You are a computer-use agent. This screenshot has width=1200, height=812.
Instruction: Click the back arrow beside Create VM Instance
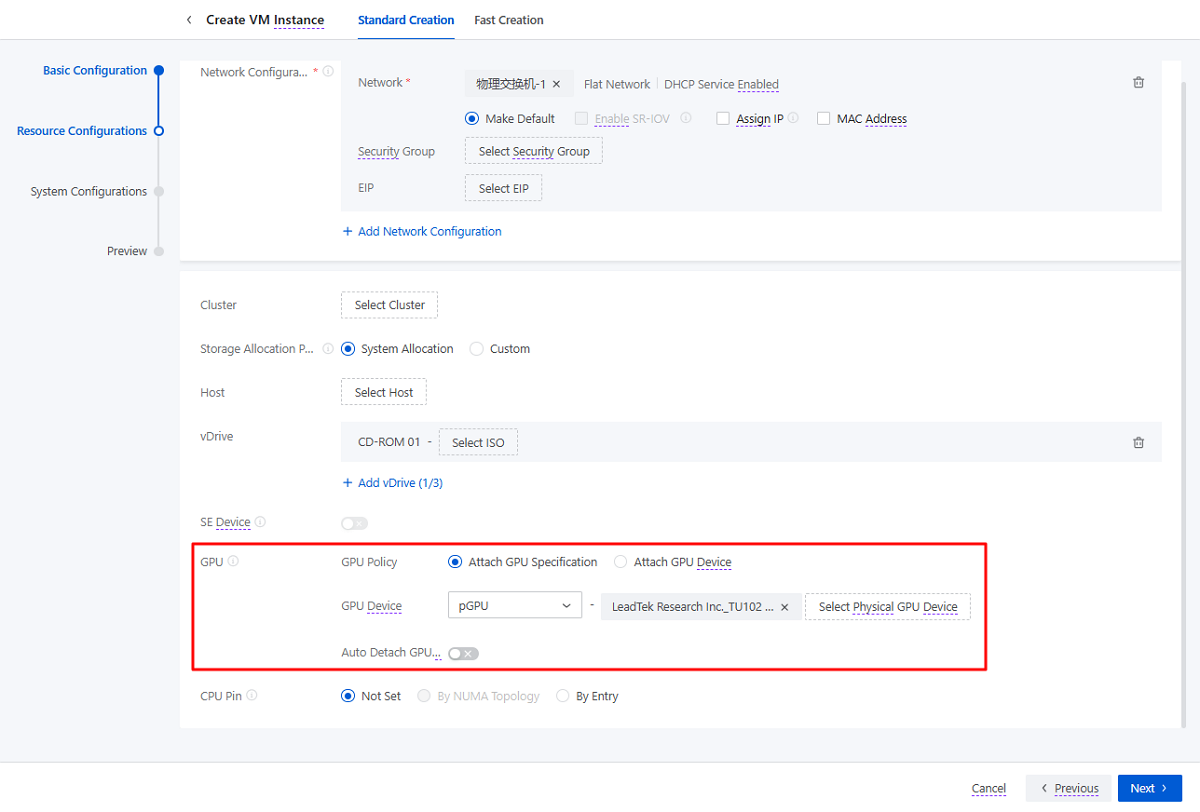pos(189,20)
